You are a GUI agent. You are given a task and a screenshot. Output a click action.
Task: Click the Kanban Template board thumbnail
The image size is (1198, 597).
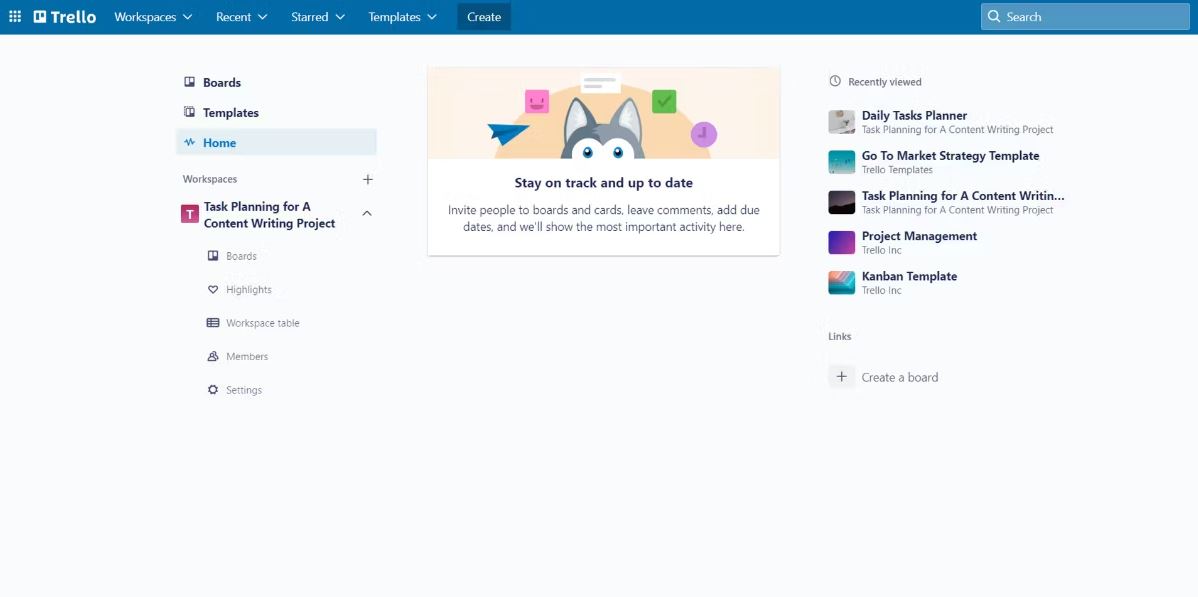click(x=841, y=283)
